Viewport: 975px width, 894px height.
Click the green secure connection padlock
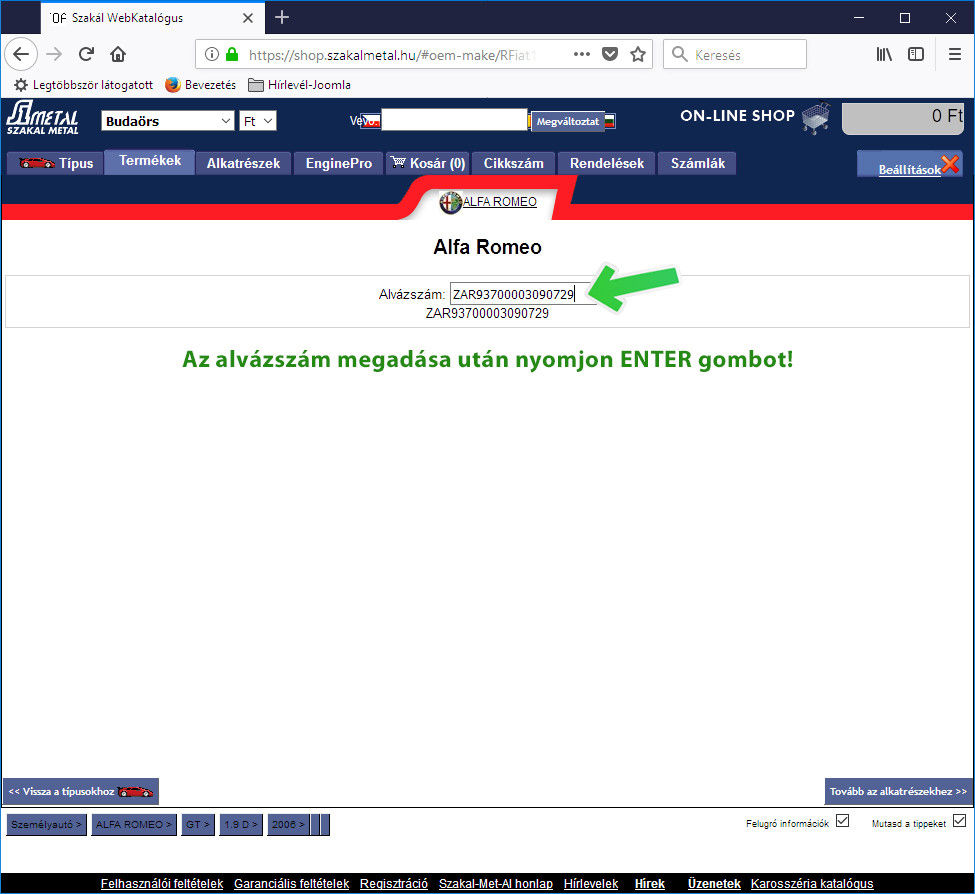pyautogui.click(x=232, y=55)
